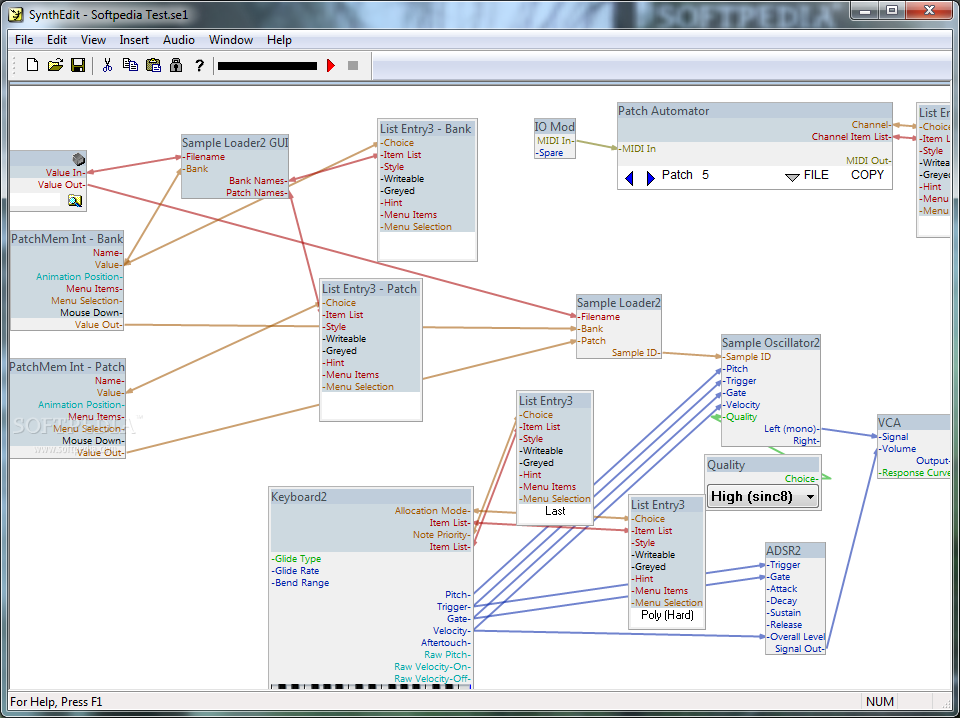This screenshot has height=718, width=960.
Task: Cut selection with the scissors icon
Action: [107, 65]
